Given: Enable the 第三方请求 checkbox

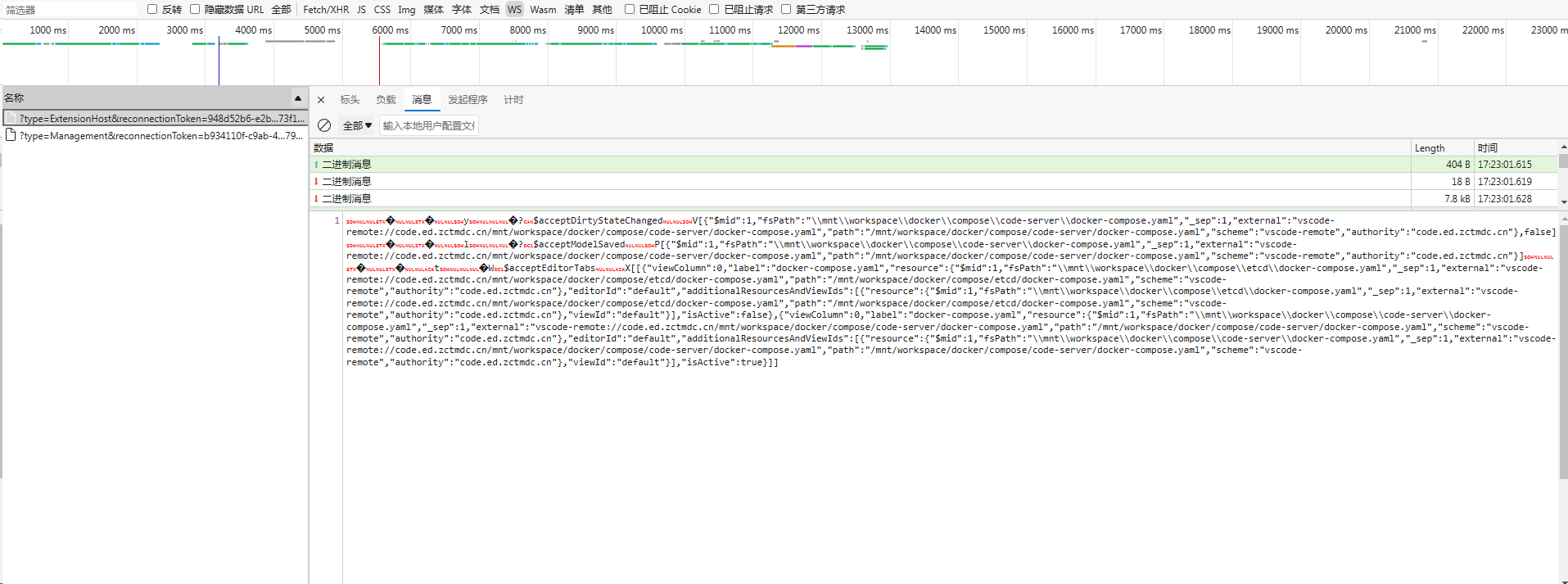Looking at the screenshot, I should pos(786,9).
